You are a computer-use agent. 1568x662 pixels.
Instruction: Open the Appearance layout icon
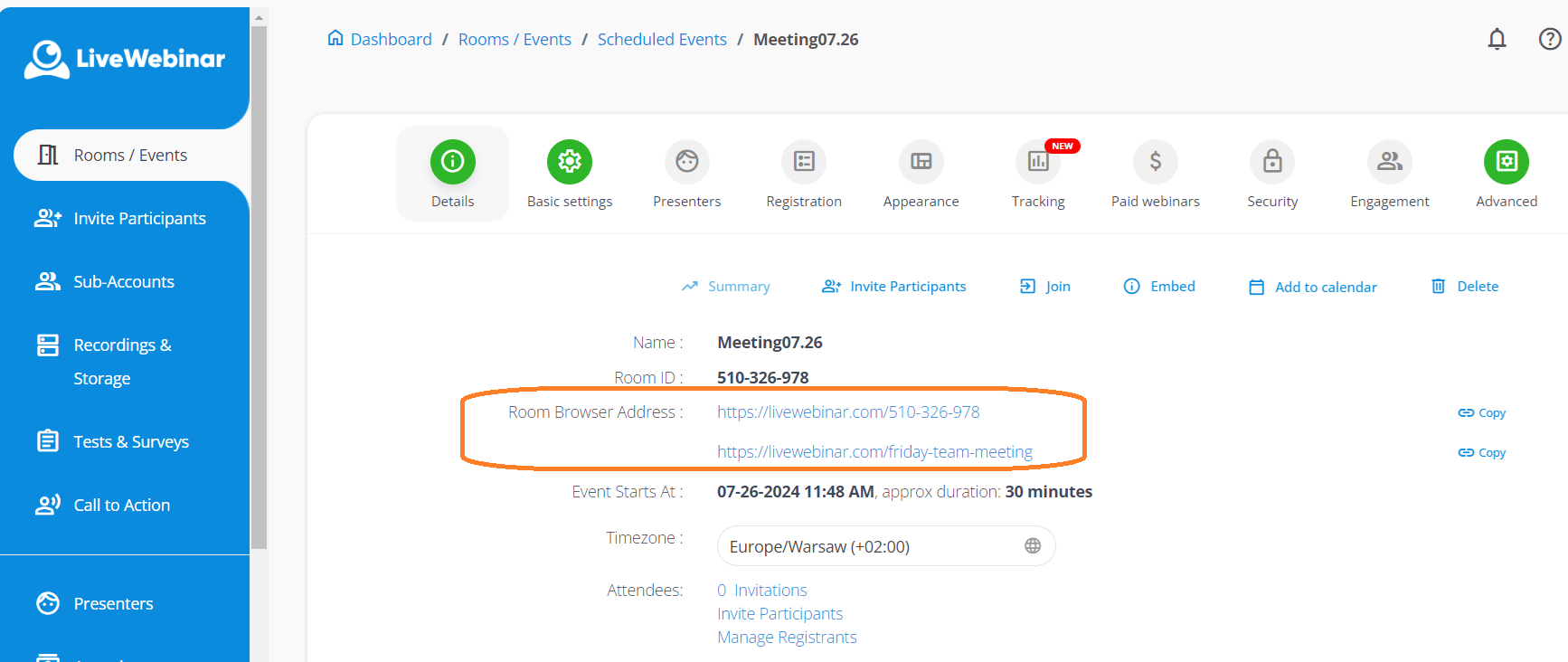coord(921,162)
